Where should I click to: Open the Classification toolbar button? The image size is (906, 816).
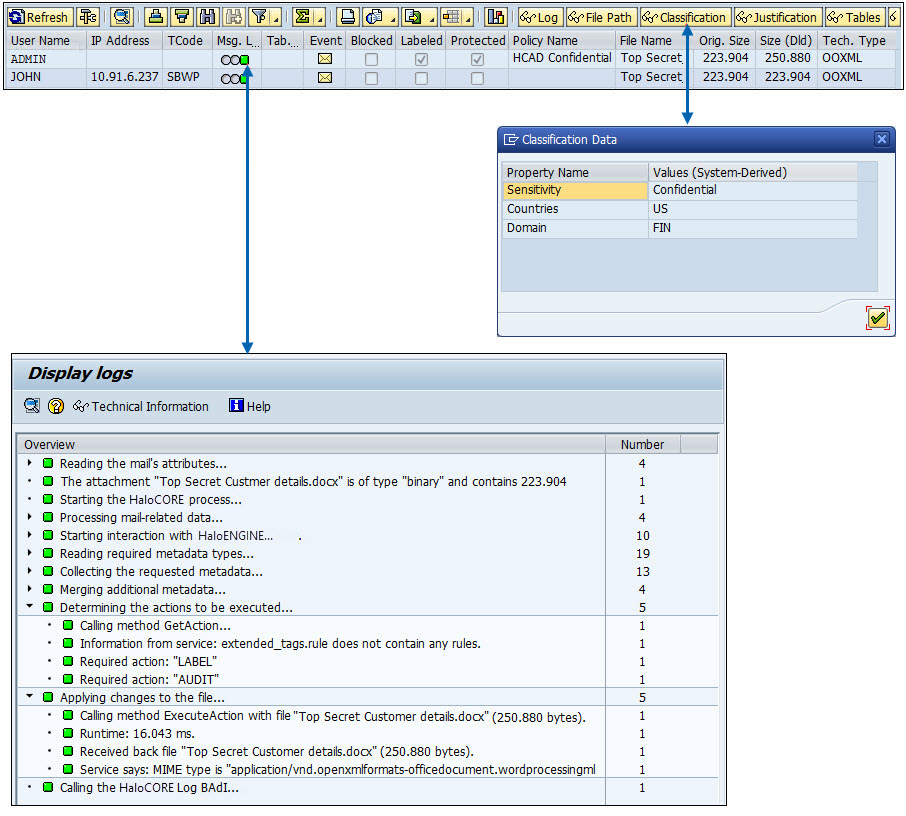(x=685, y=17)
